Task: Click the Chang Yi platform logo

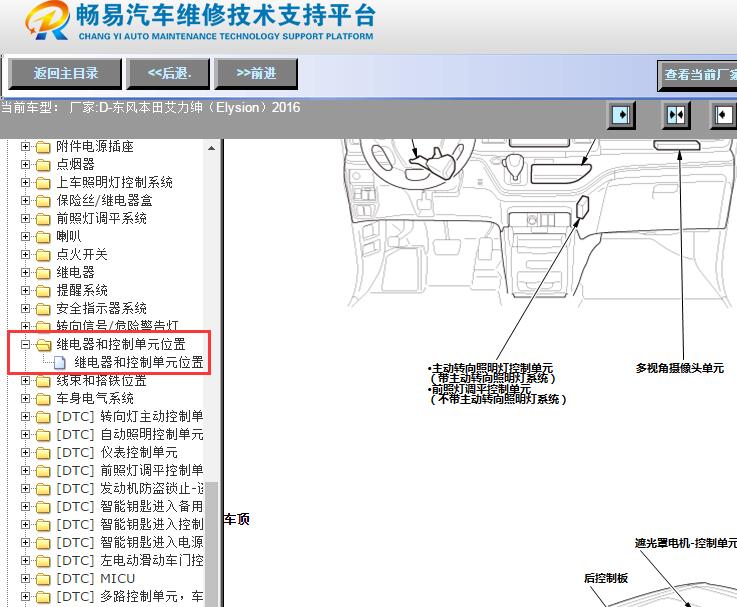Action: (200, 22)
